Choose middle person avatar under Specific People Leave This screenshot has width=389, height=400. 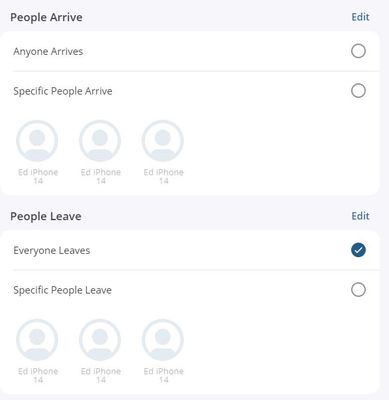point(100,340)
